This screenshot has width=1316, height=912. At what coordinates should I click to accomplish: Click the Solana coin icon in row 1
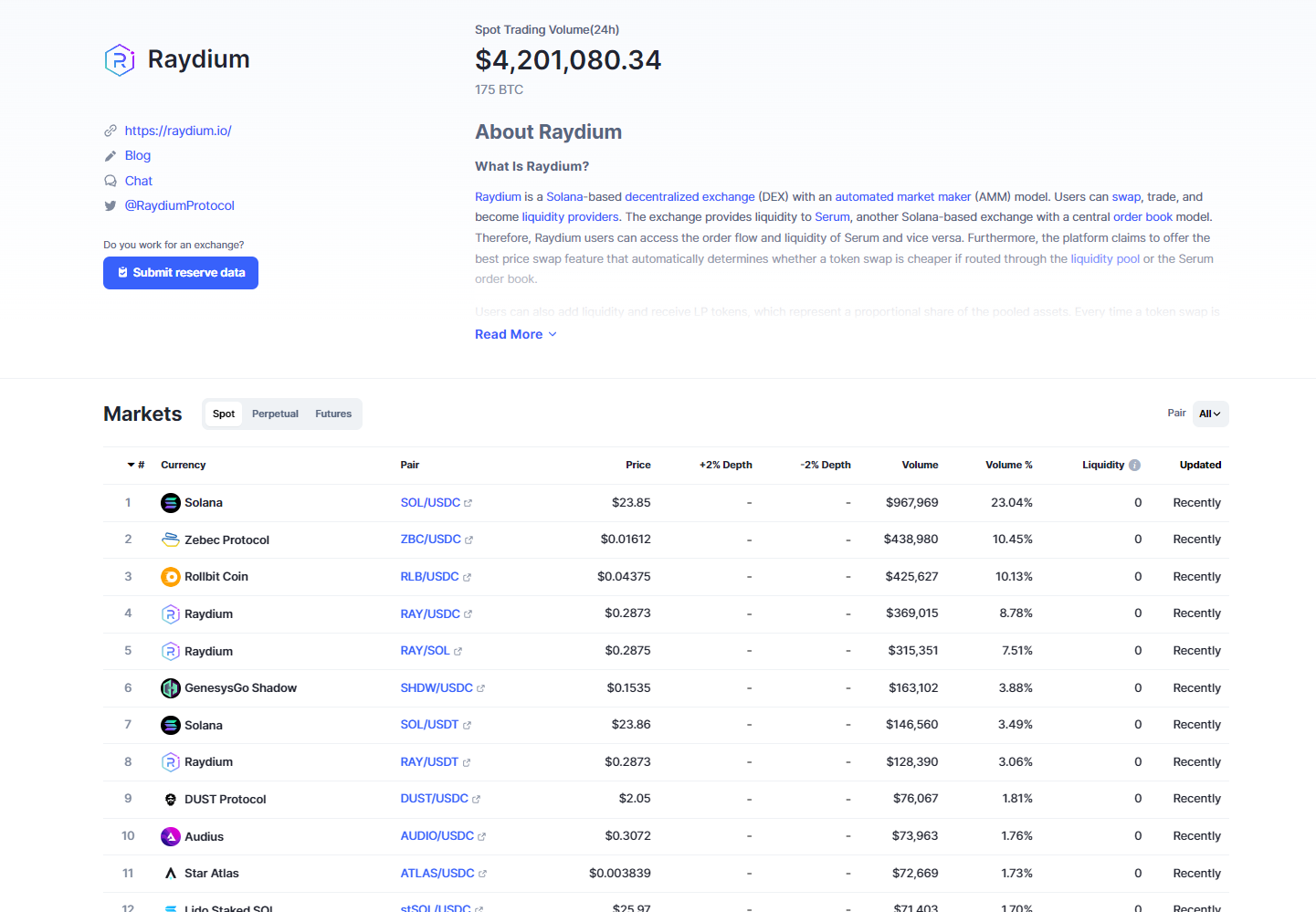(171, 503)
